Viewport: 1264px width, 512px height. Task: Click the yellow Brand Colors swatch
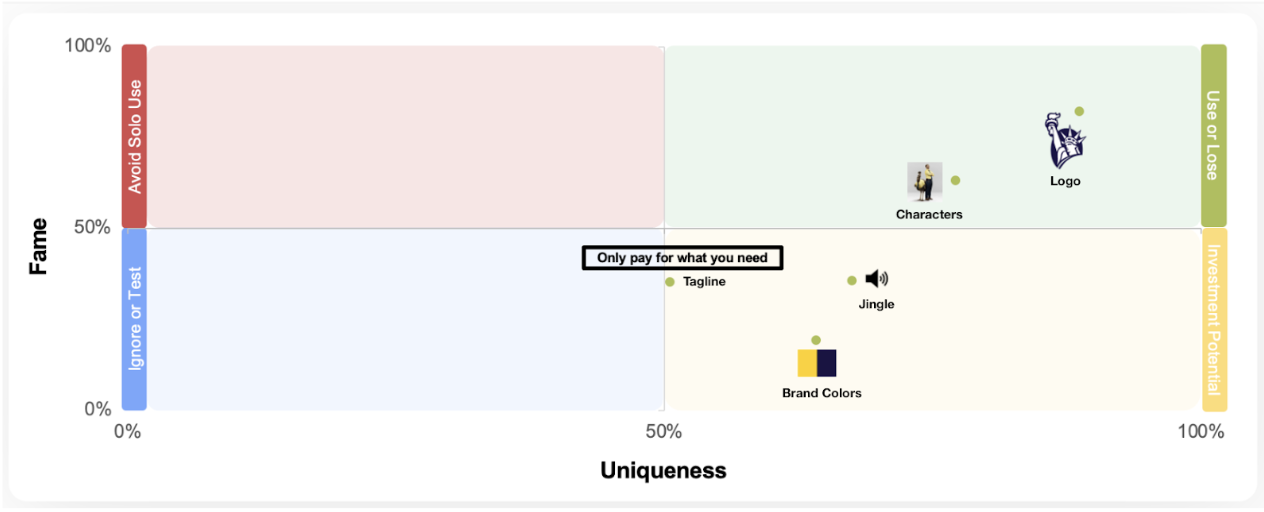coord(807,363)
